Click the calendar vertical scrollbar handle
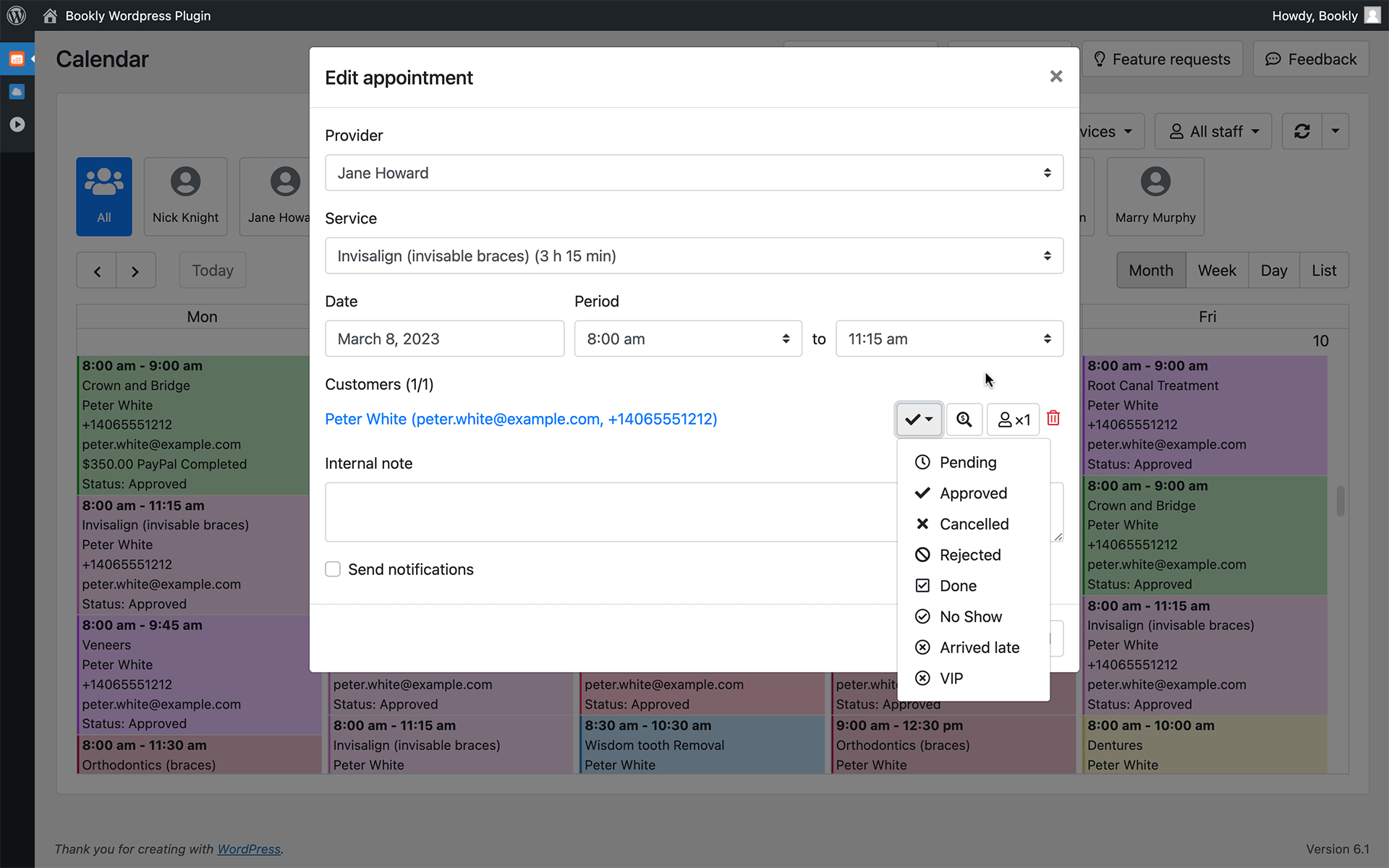This screenshot has height=868, width=1389. [x=1340, y=501]
